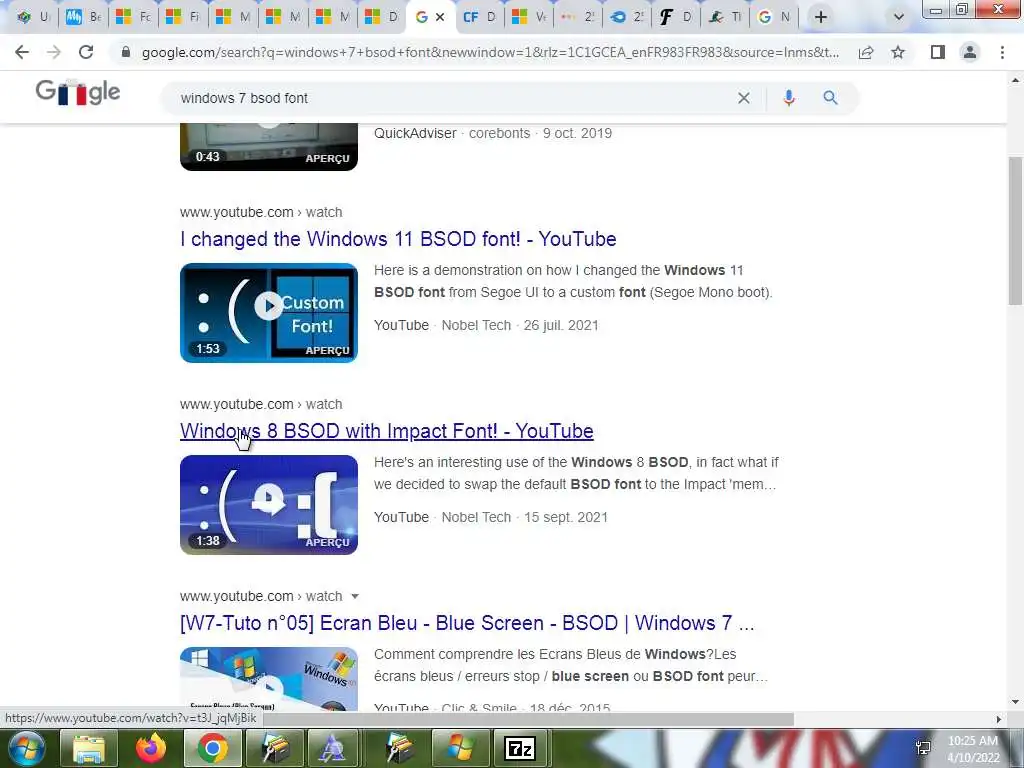Viewport: 1024px width, 768px height.
Task: Open 'Windows 8 BSOD with Impact Font!' link
Action: (x=387, y=431)
